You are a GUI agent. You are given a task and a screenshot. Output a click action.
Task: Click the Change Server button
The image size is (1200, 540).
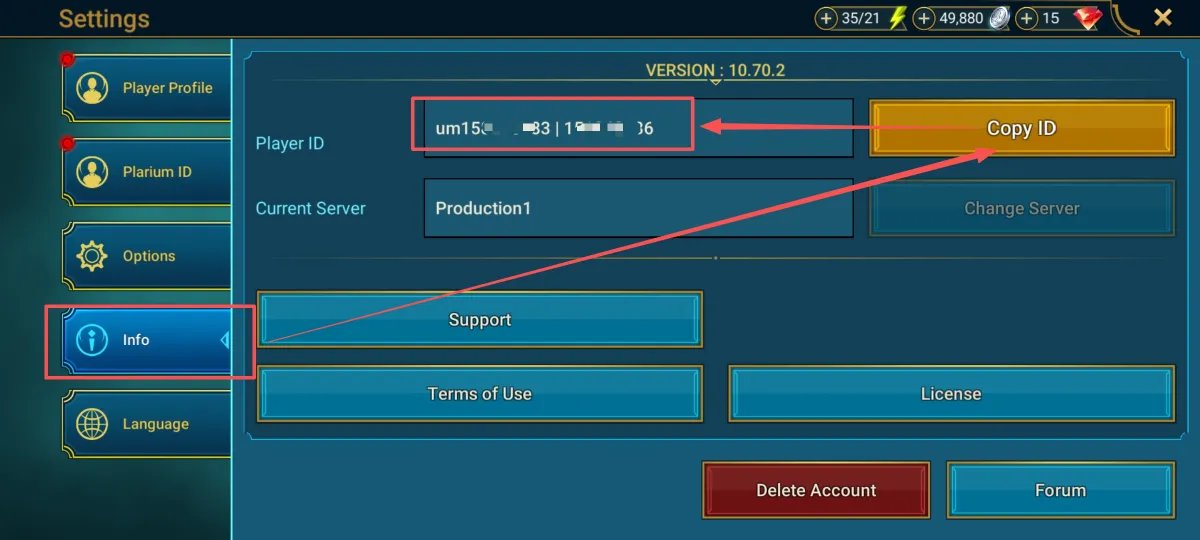coord(1021,209)
